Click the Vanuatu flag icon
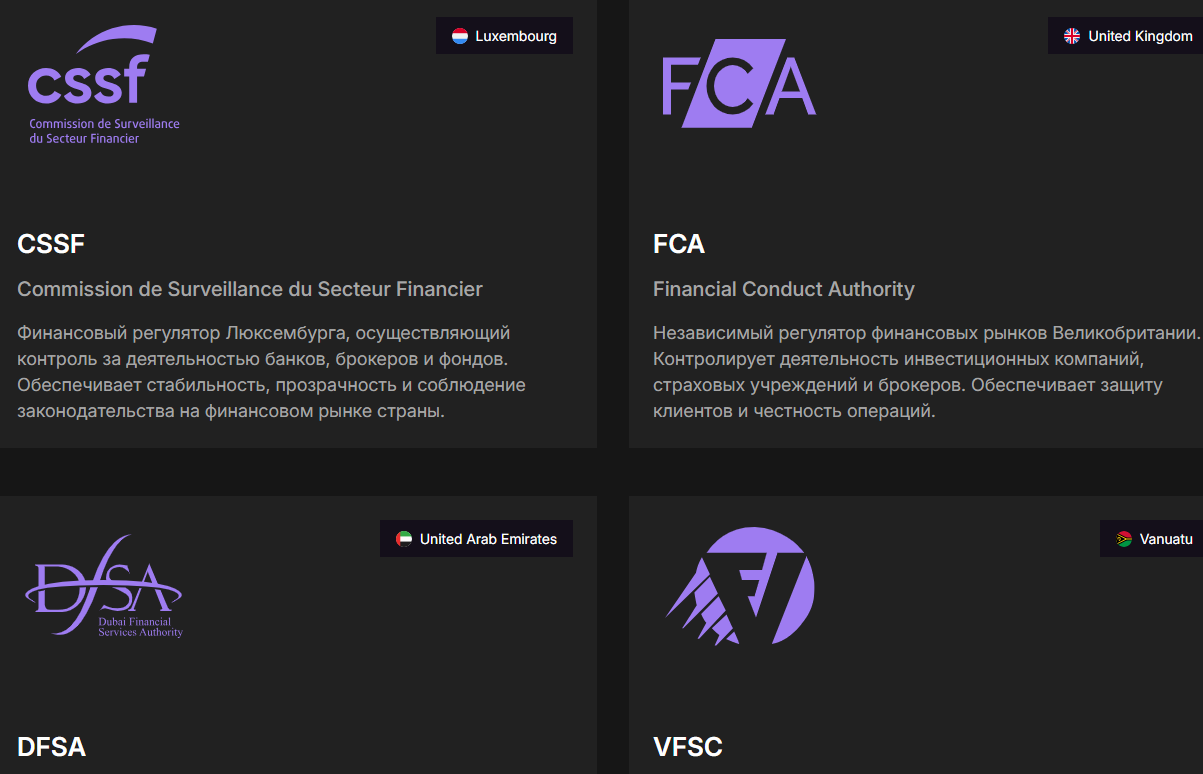The height and width of the screenshot is (774, 1203). coord(1124,539)
